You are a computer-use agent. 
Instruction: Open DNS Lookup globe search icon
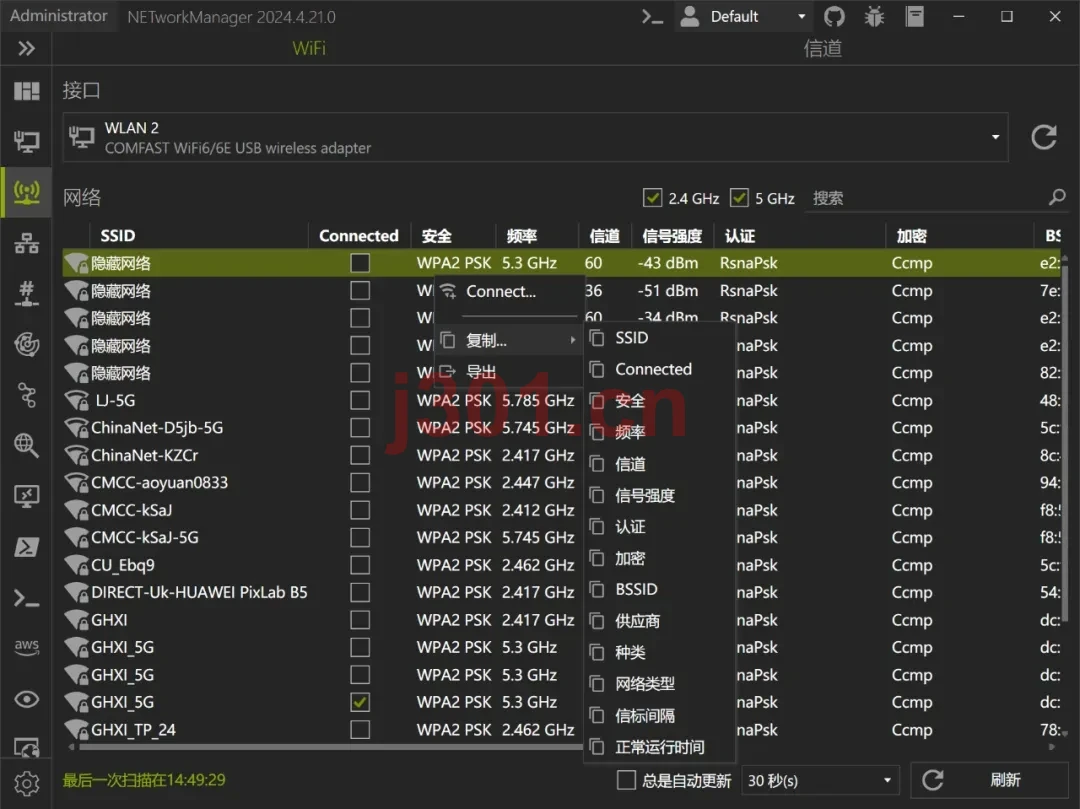[x=26, y=445]
